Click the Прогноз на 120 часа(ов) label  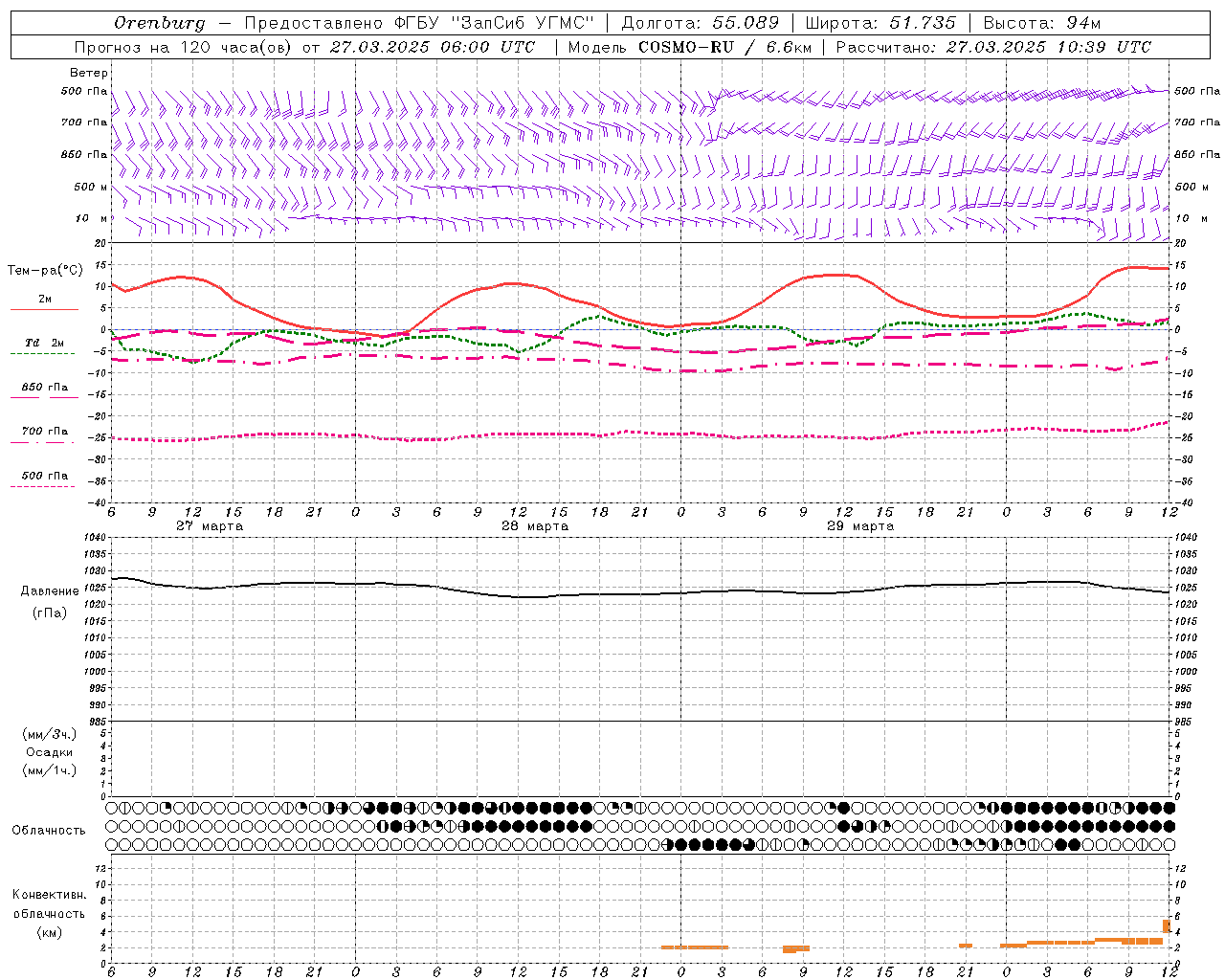click(x=184, y=47)
